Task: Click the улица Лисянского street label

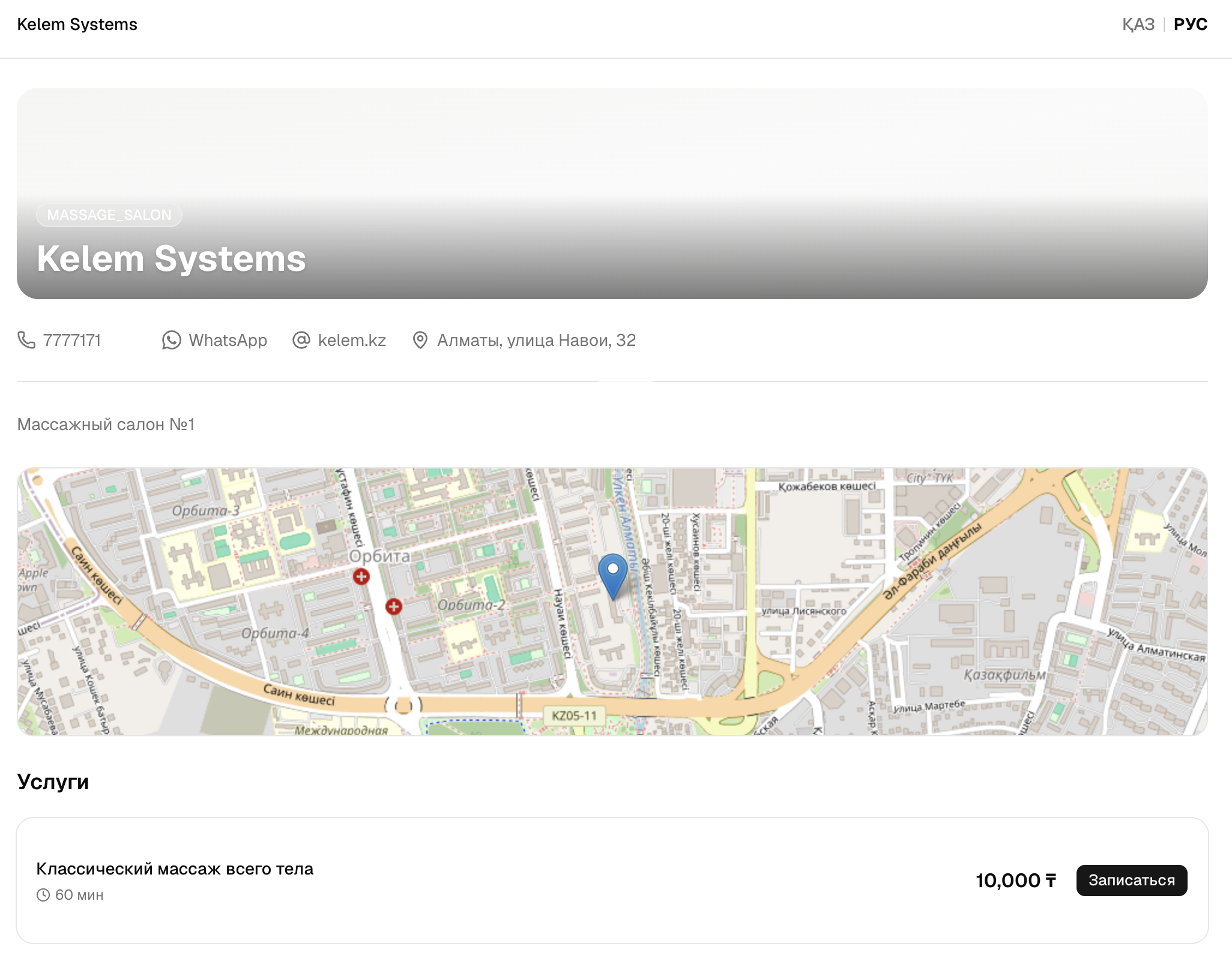Action: (804, 611)
